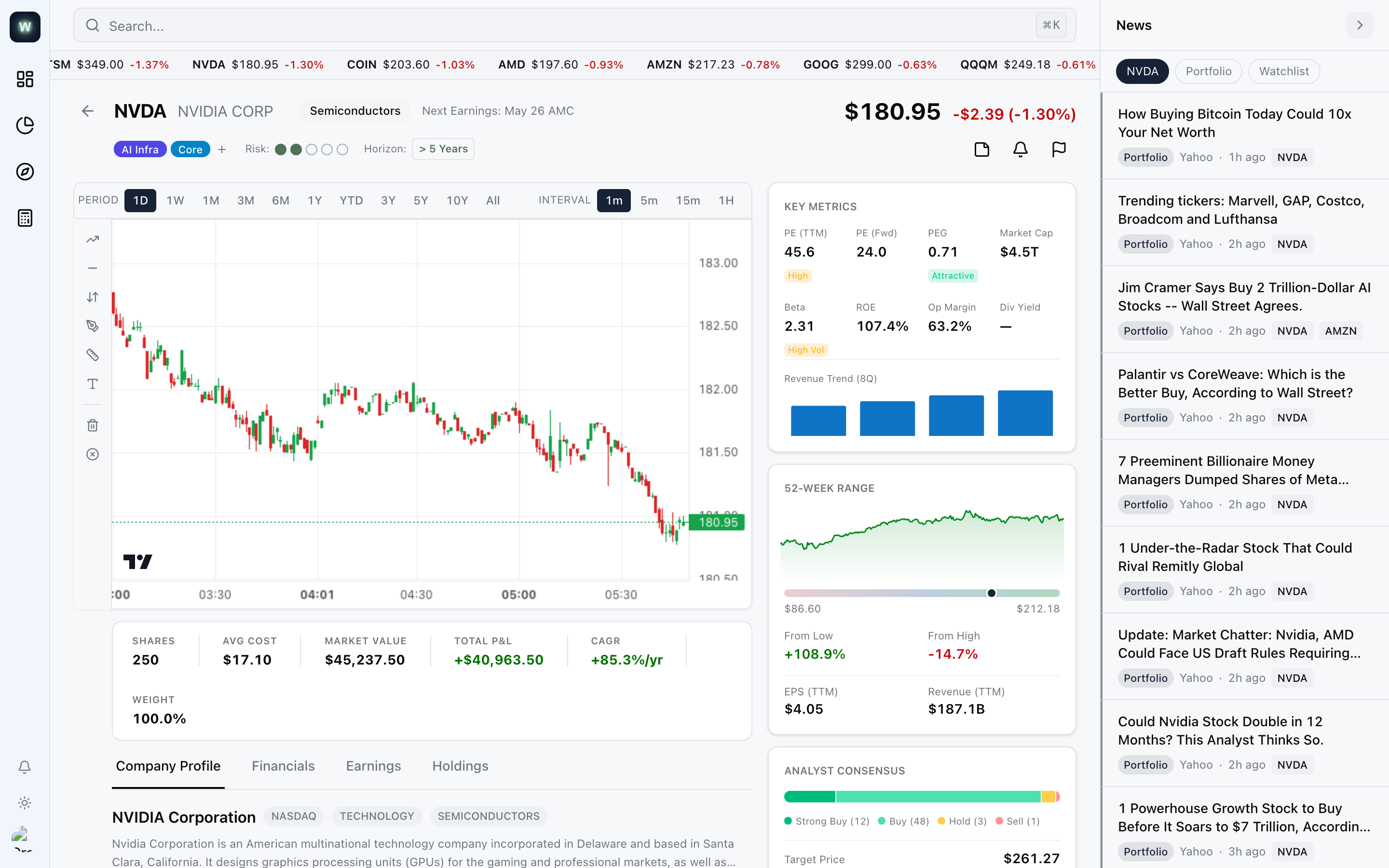
Task: Open the dashboard grid icon in sidebar
Action: [25, 79]
